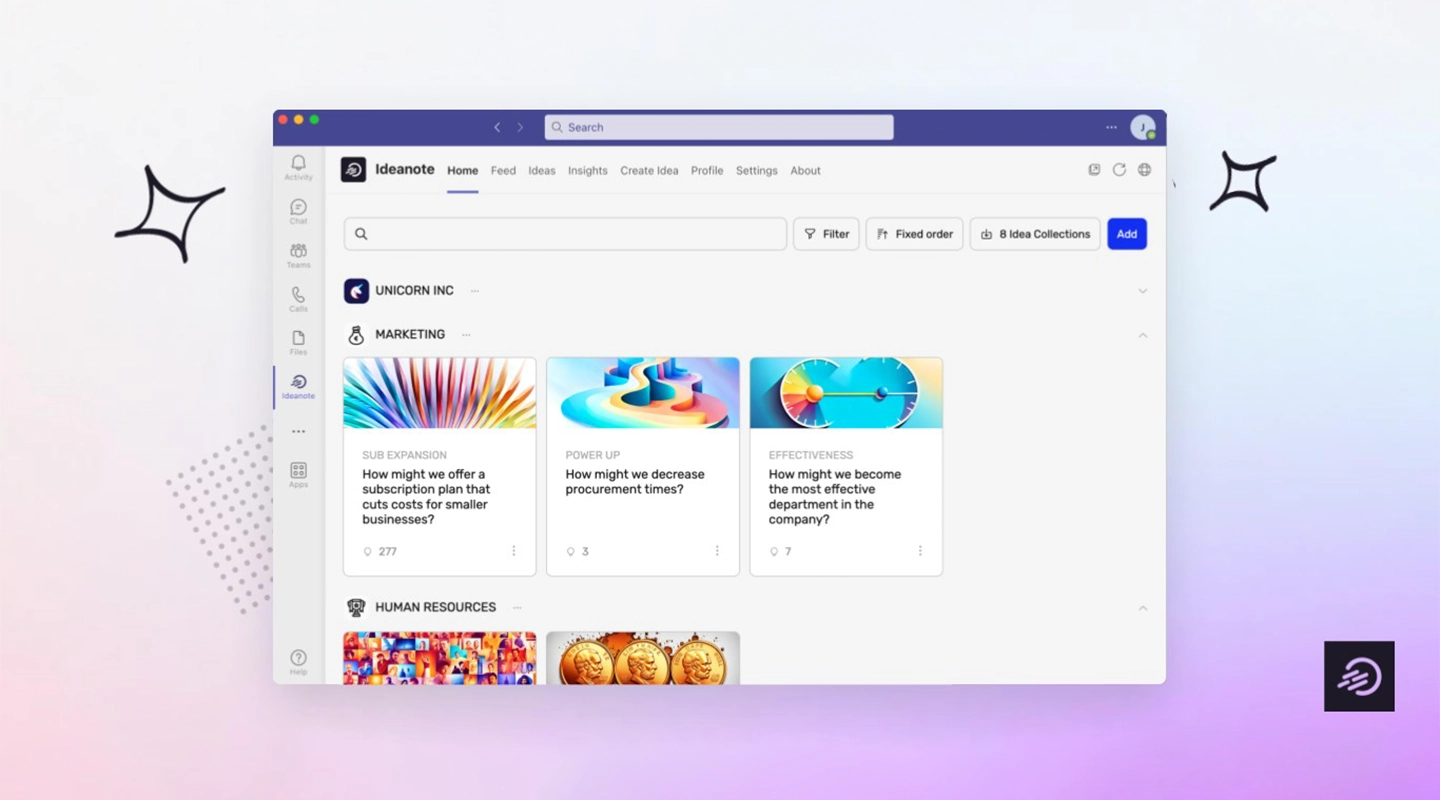Image resolution: width=1440 pixels, height=800 pixels.
Task: Click the Marketing section icon
Action: click(x=356, y=335)
